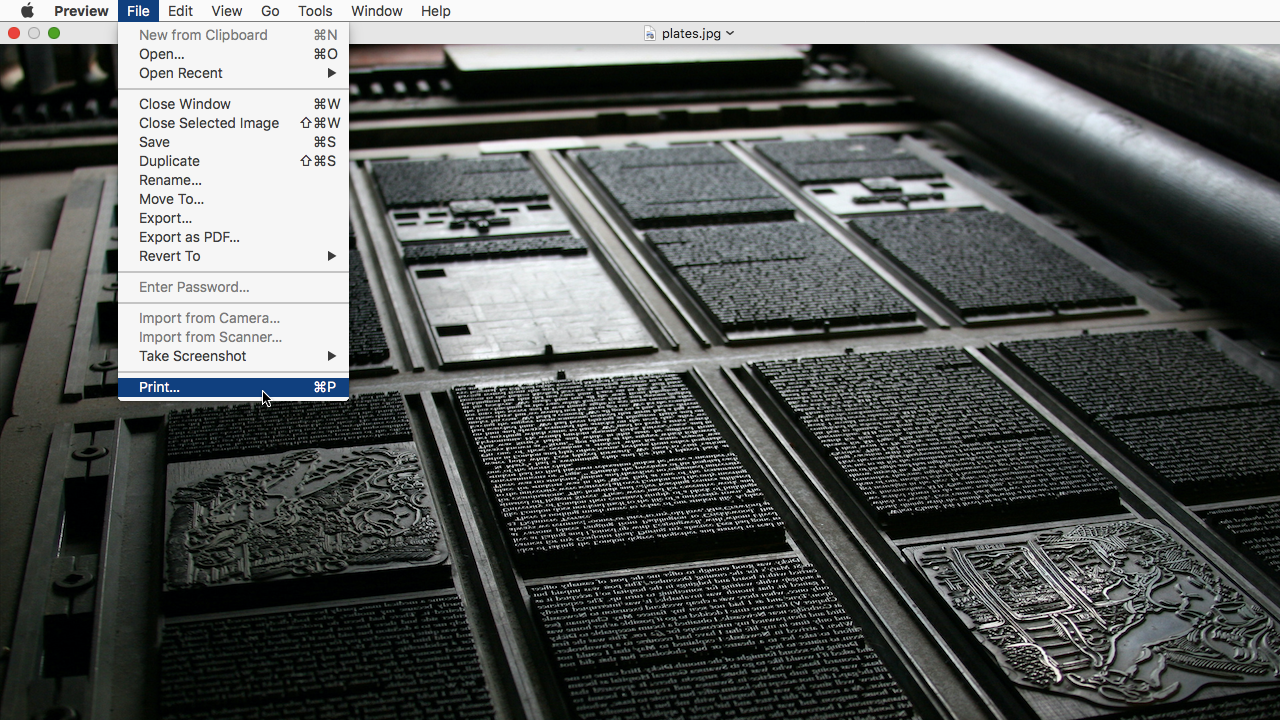Choose Save in File menu
1280x720 pixels.
233,142
